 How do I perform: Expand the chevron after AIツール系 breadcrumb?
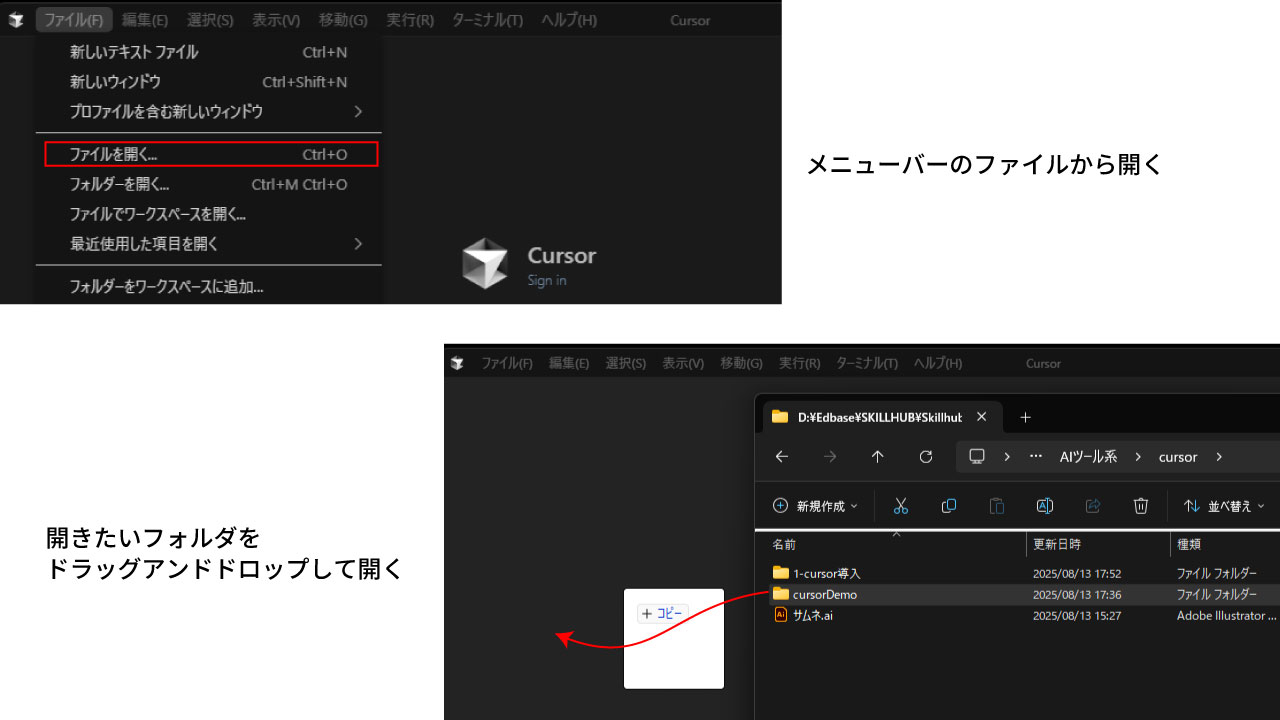tap(1138, 456)
